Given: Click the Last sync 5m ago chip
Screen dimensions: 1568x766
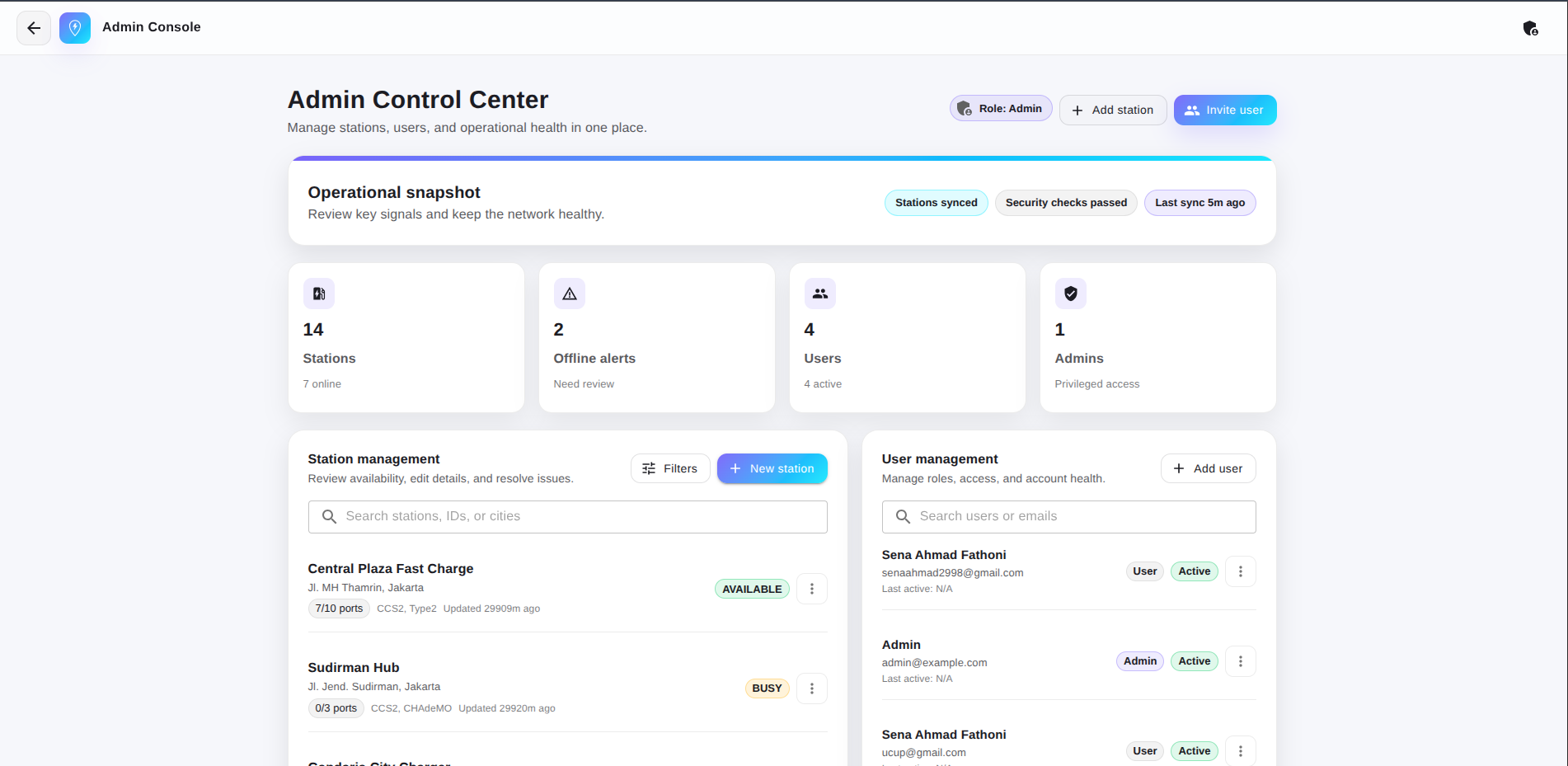Looking at the screenshot, I should click(1199, 203).
